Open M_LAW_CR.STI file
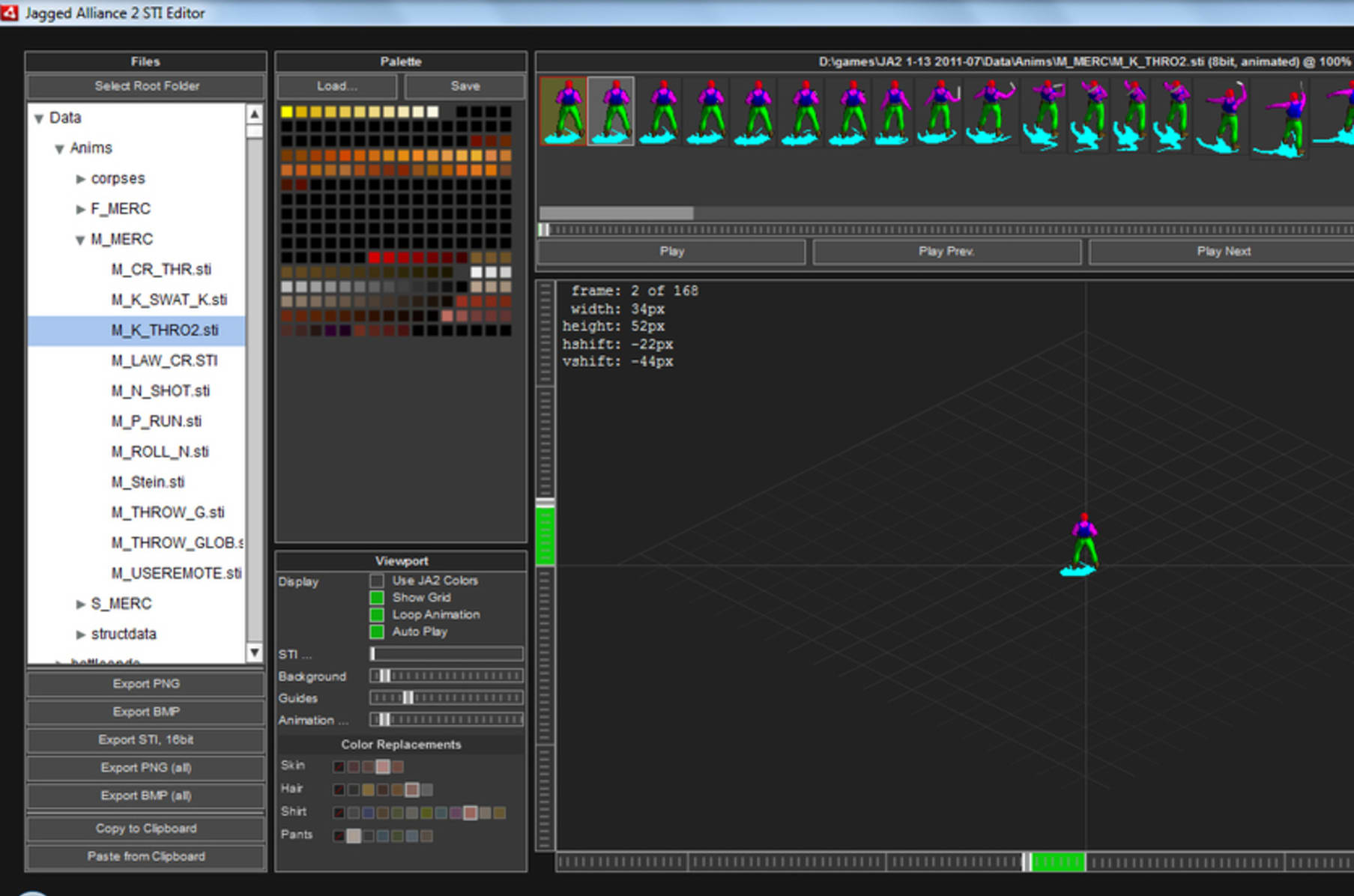 164,360
